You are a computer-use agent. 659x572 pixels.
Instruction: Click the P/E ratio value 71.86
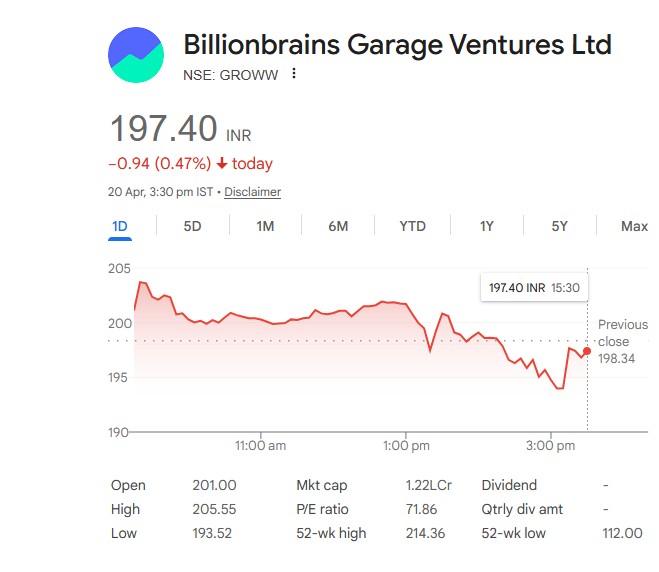click(x=422, y=509)
